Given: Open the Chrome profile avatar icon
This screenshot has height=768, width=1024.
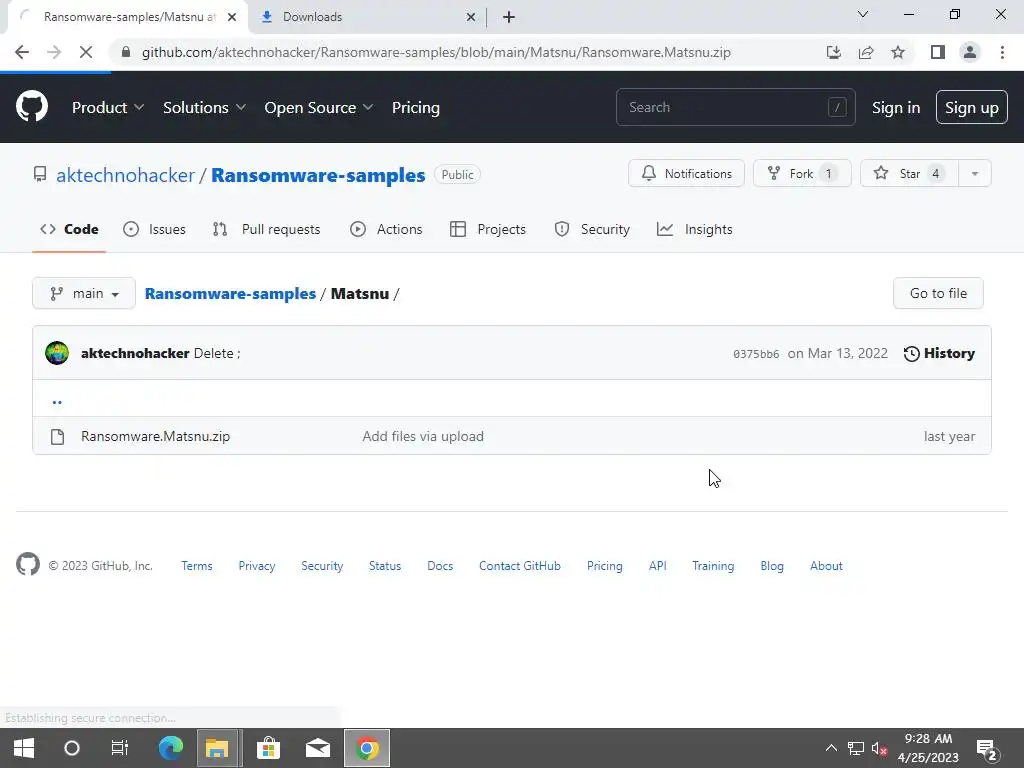Looking at the screenshot, I should [970, 52].
